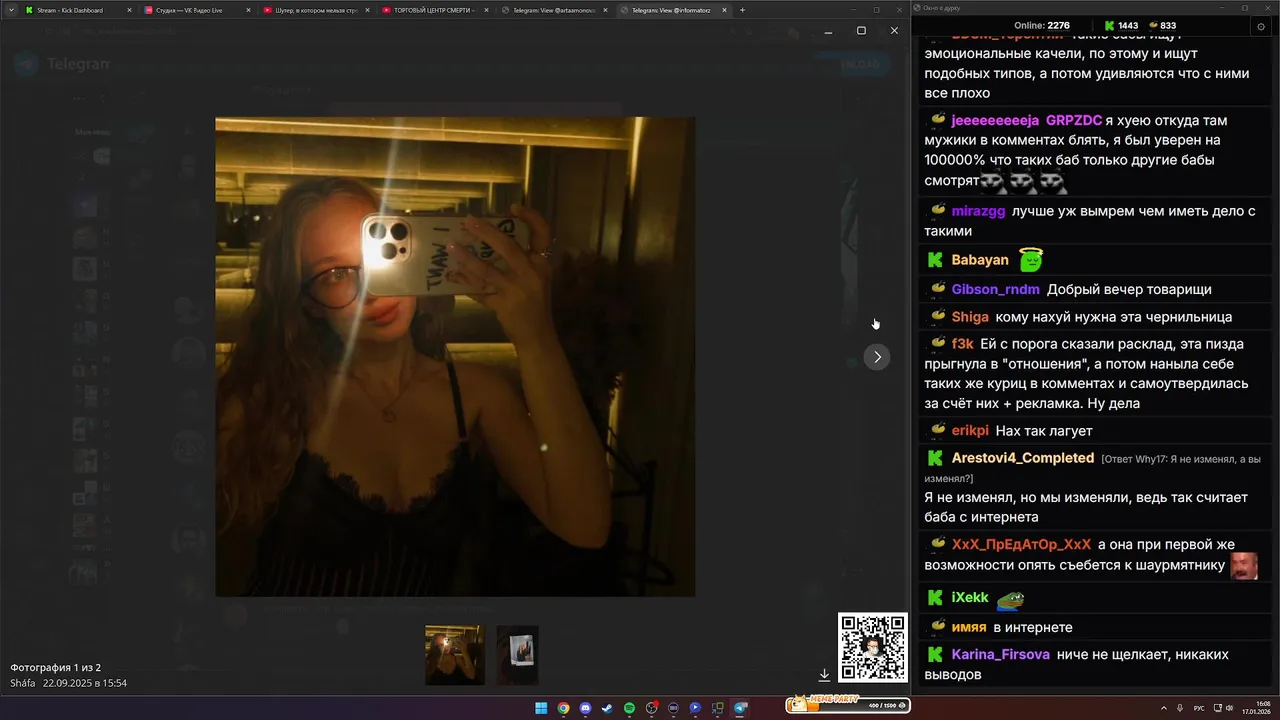Screen dimensions: 1280x720
Task: Open chat user jeeeeeeeeja profile
Action: pyautogui.click(x=995, y=120)
